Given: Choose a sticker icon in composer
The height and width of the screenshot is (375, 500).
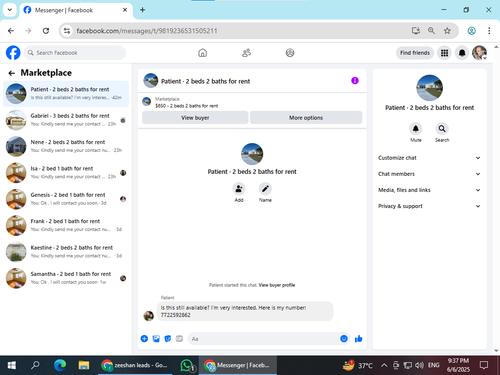Looking at the screenshot, I should (168, 339).
